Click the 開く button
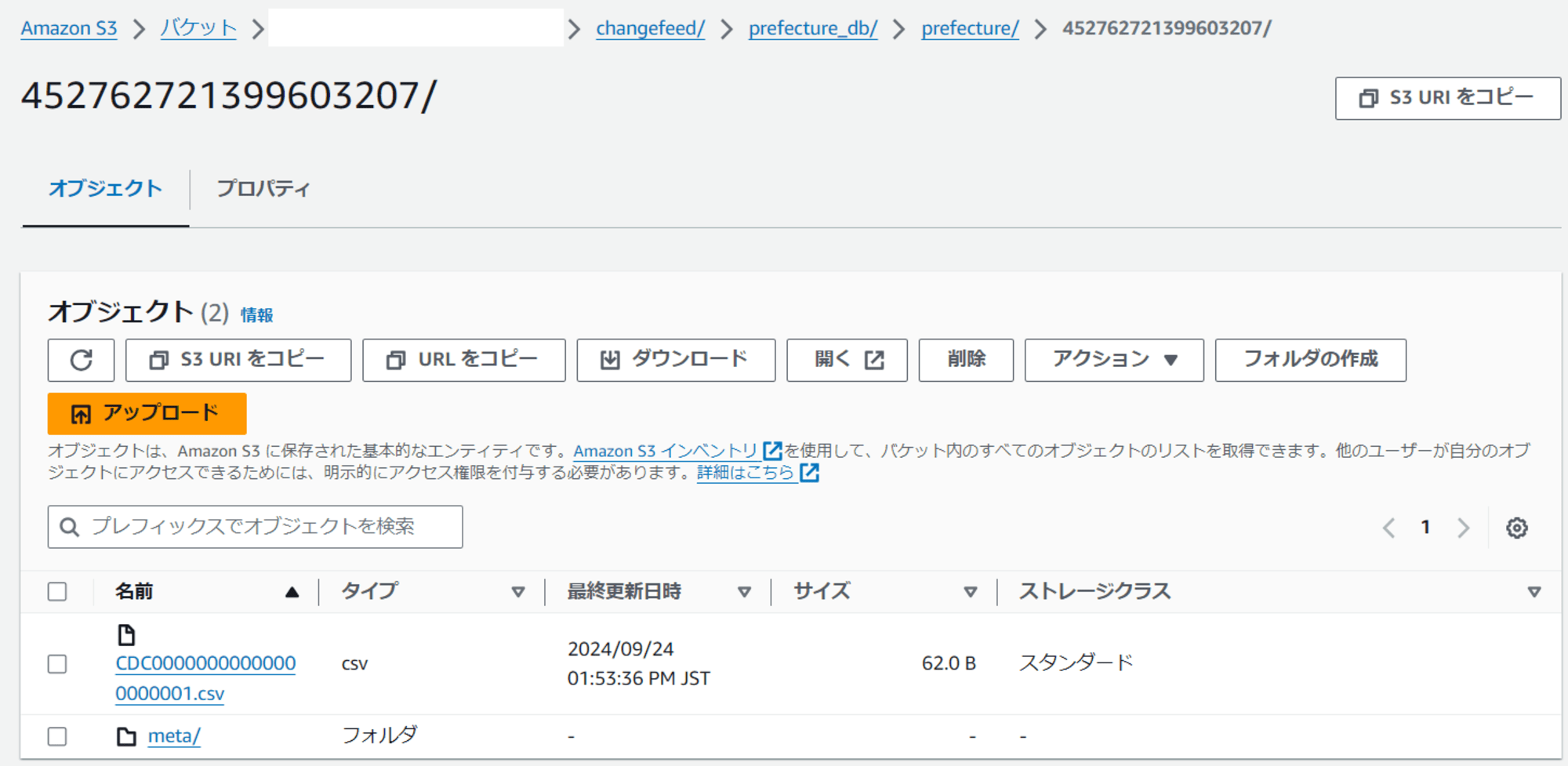This screenshot has width=1568, height=766. coord(847,360)
